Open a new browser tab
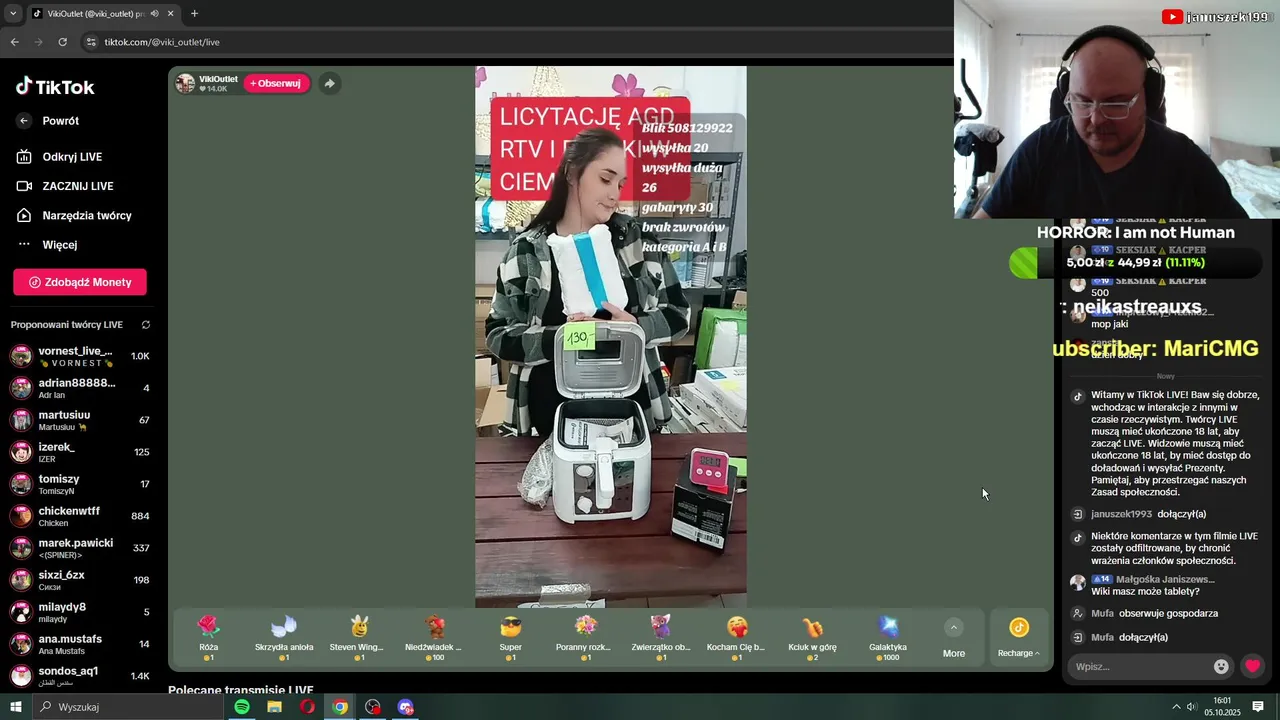This screenshot has height=720, width=1280. click(194, 14)
